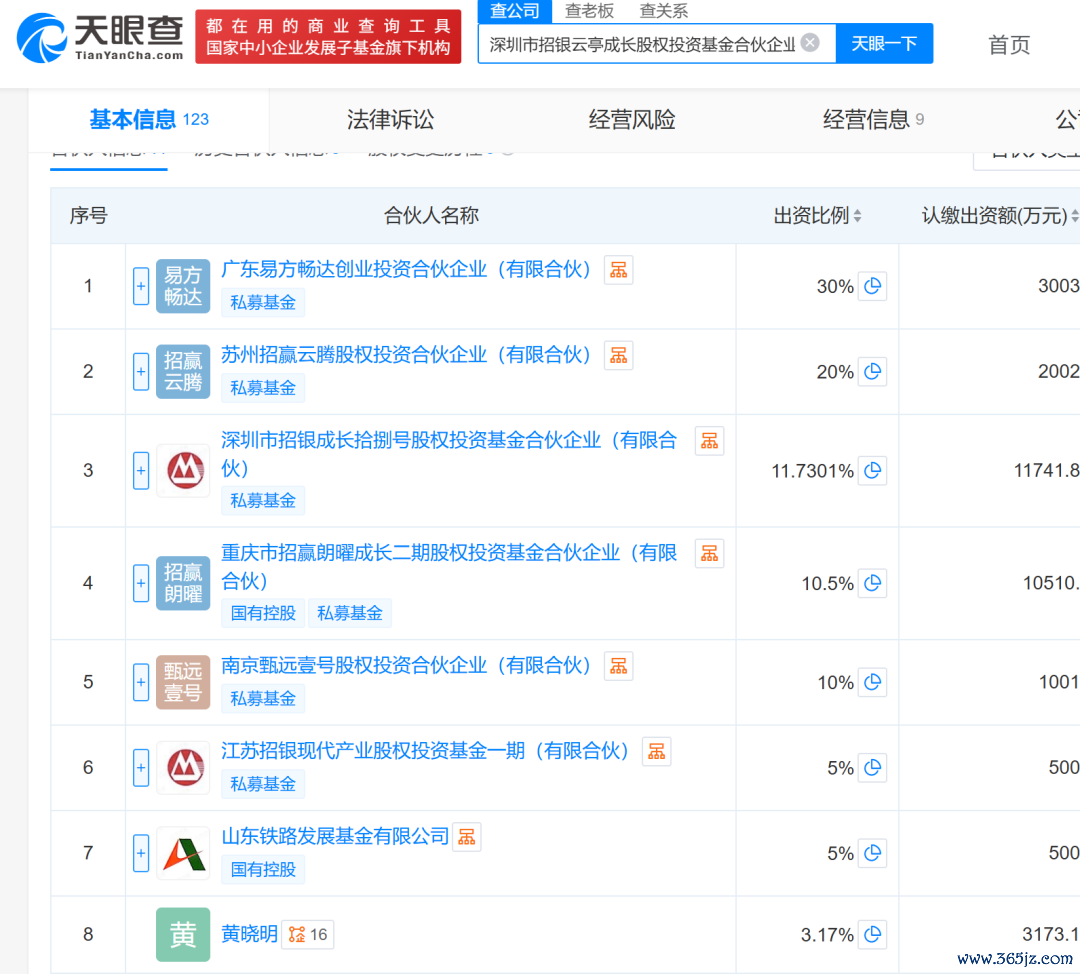Switch to 基本信息 tab
The image size is (1080, 974).
(x=149, y=120)
